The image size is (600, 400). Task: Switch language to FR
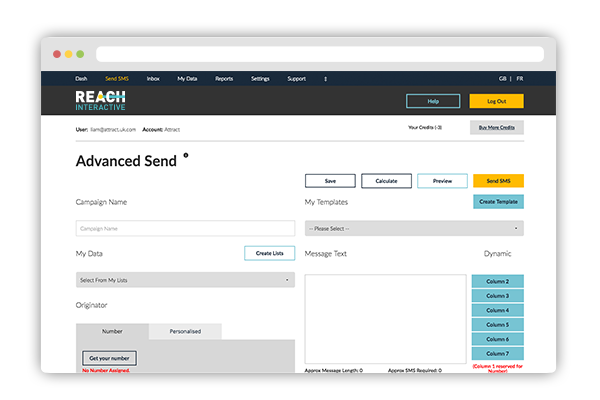tap(521, 78)
